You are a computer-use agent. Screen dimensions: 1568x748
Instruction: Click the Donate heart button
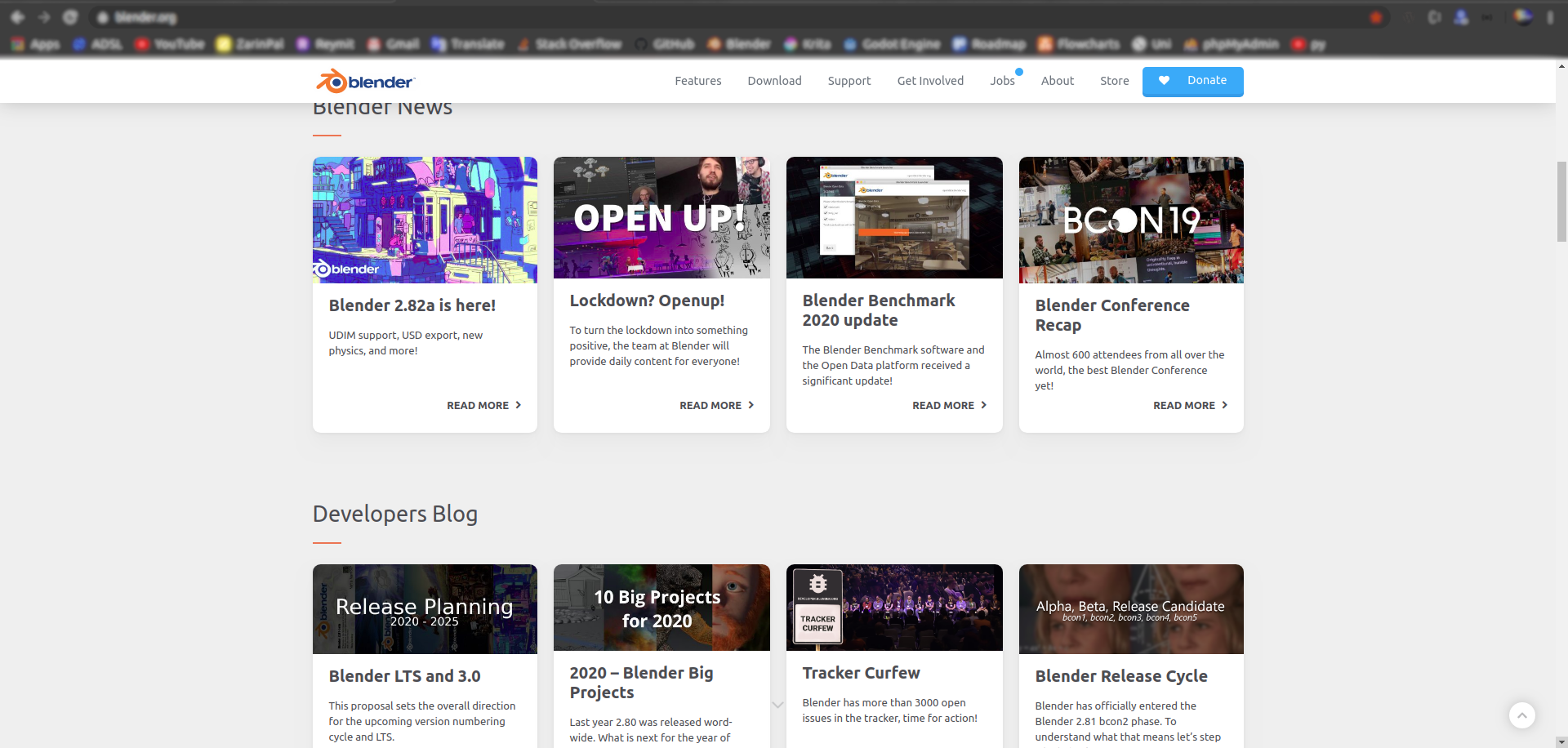tap(1192, 81)
